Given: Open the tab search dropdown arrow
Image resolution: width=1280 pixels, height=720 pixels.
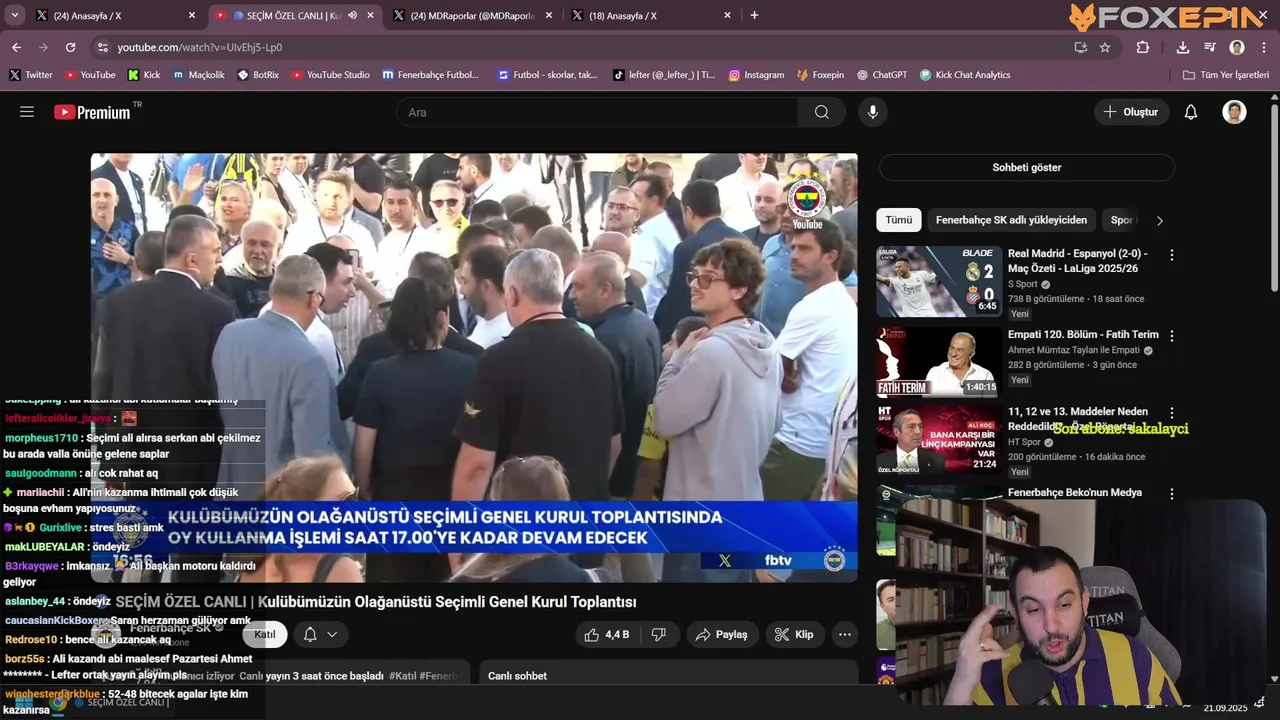Looking at the screenshot, I should pyautogui.click(x=15, y=15).
